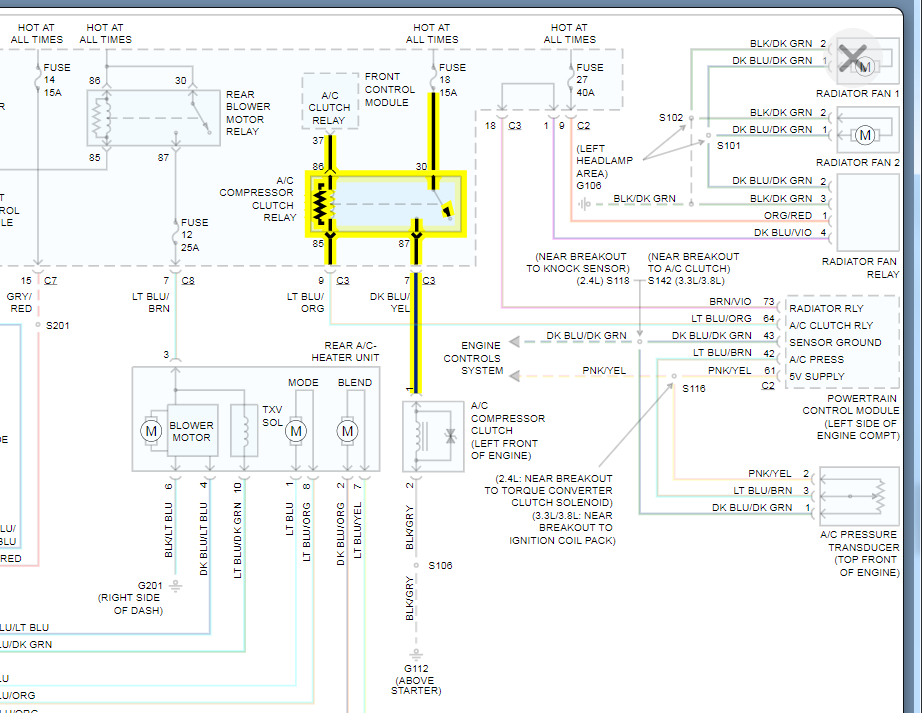
Task: Click the Fuse 27 40A label
Action: (590, 80)
